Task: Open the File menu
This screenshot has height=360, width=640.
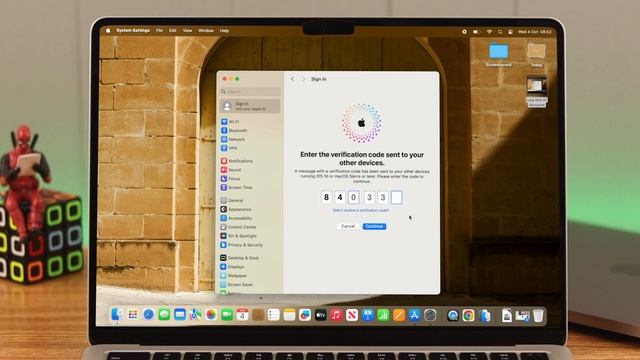Action: coord(159,31)
